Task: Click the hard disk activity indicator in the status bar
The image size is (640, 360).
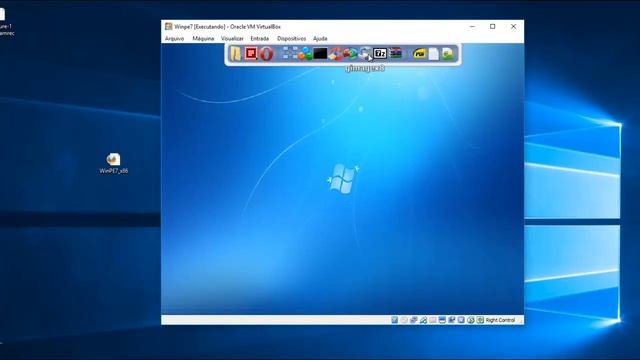Action: click(x=395, y=320)
